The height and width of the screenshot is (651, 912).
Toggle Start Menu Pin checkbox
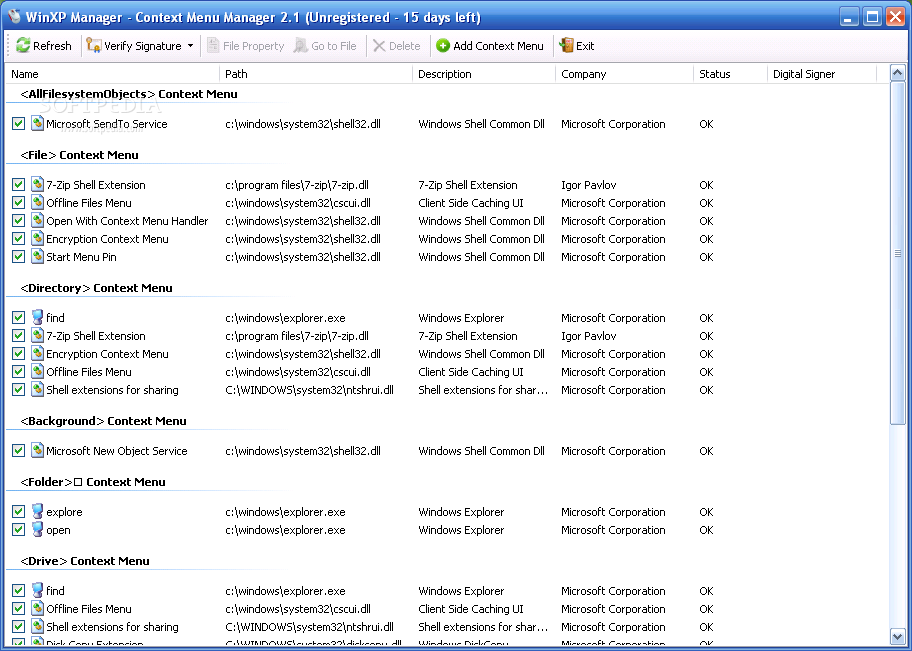(19, 257)
